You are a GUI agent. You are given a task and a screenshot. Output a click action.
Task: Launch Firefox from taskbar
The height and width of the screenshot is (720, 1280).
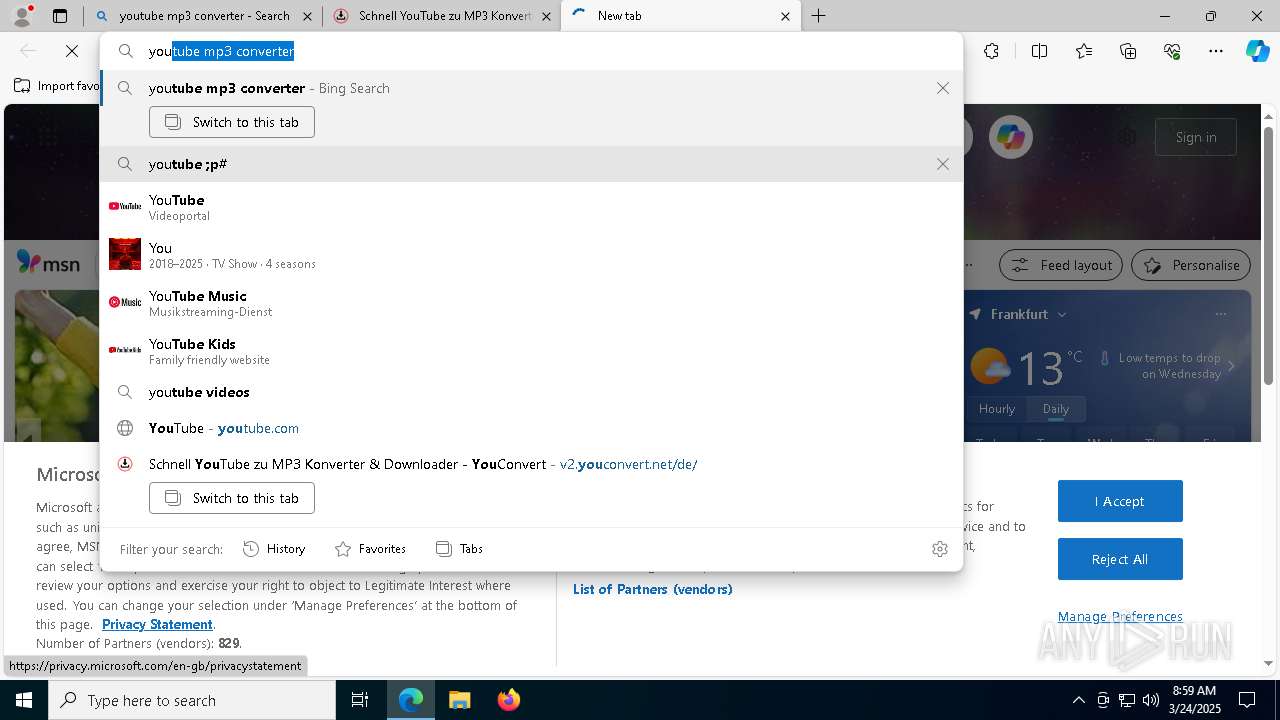(x=508, y=700)
